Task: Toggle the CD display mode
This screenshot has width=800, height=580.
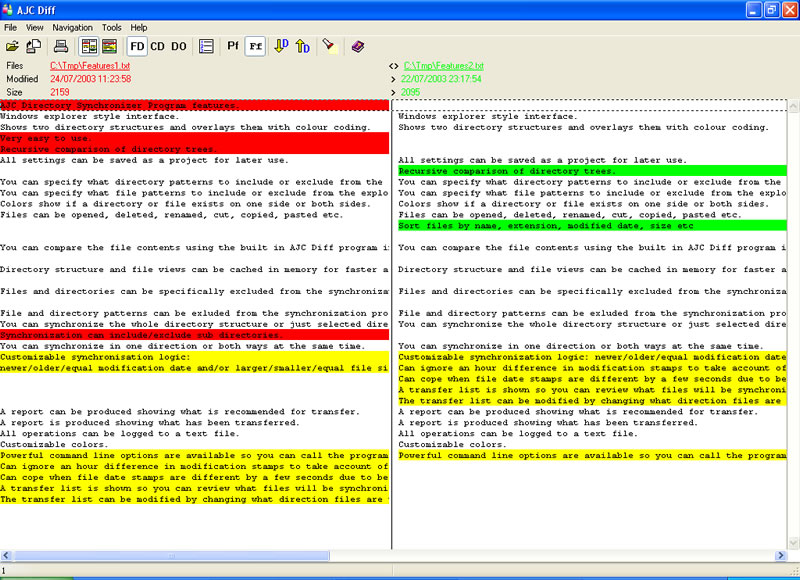Action: point(158,46)
